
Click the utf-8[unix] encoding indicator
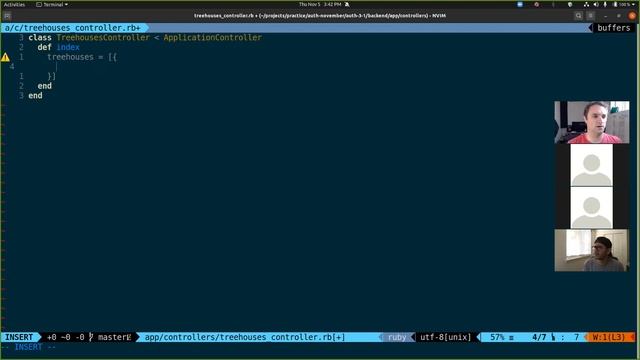click(x=445, y=337)
